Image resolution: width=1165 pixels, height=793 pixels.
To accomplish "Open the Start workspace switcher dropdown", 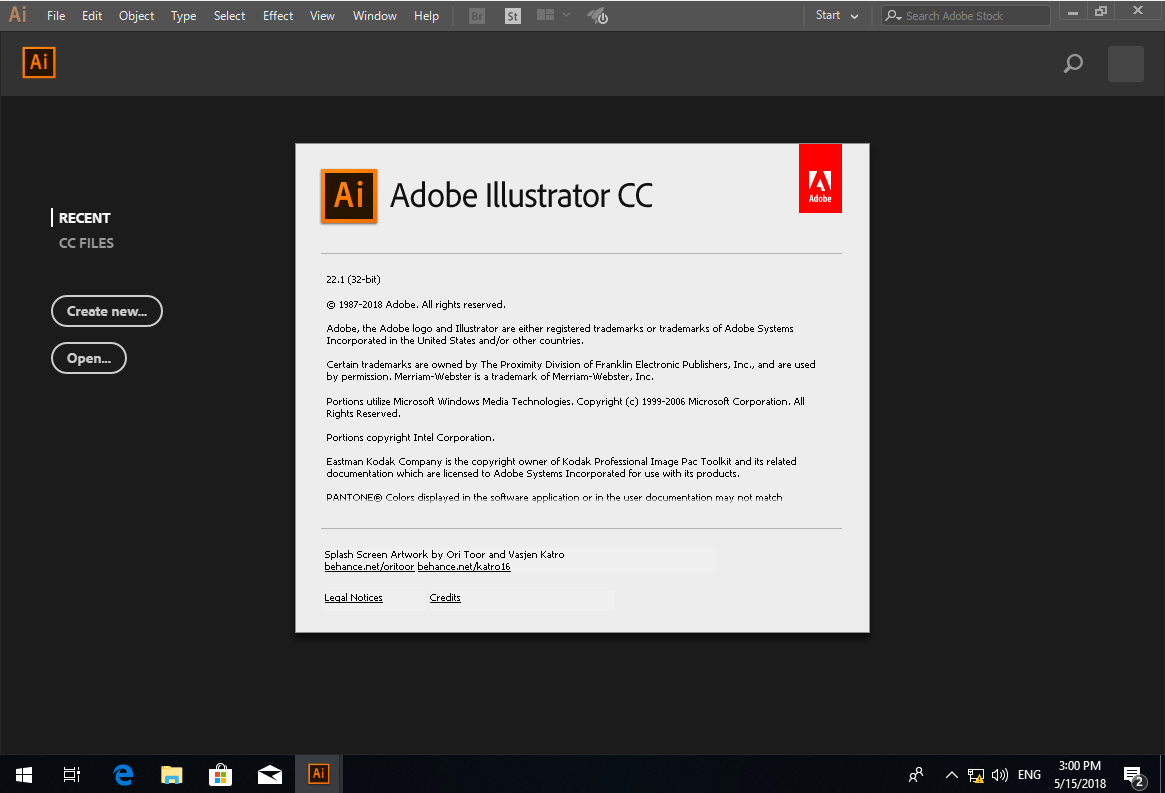I will click(837, 16).
